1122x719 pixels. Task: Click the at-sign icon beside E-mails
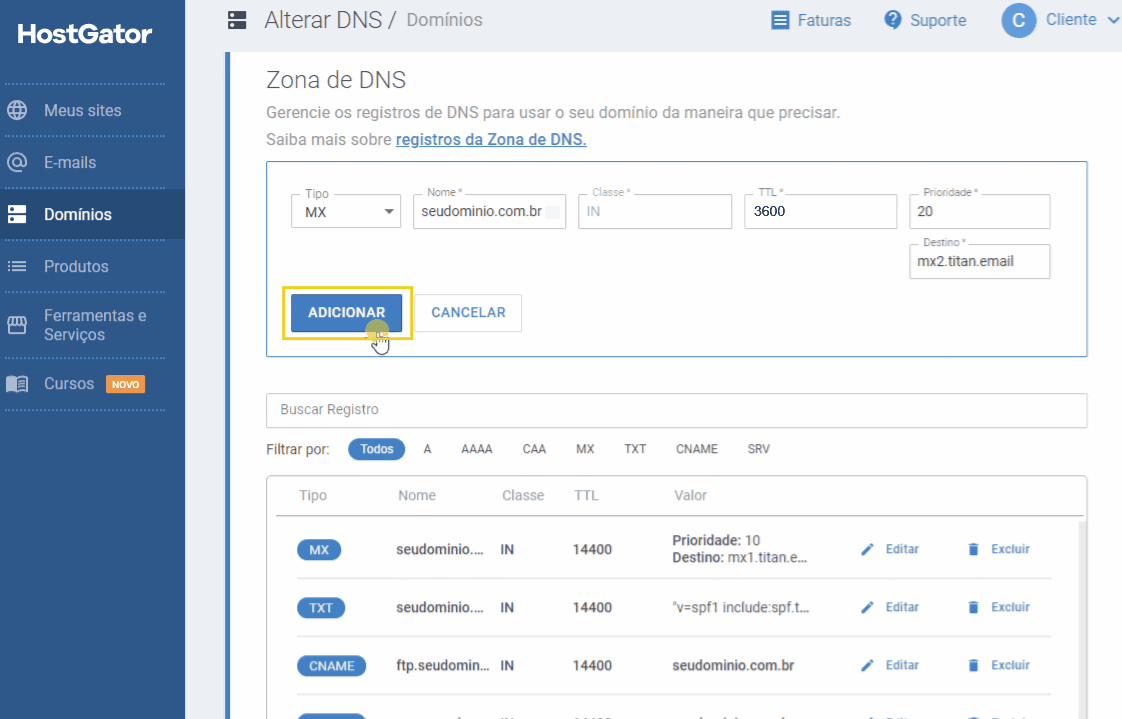click(17, 162)
